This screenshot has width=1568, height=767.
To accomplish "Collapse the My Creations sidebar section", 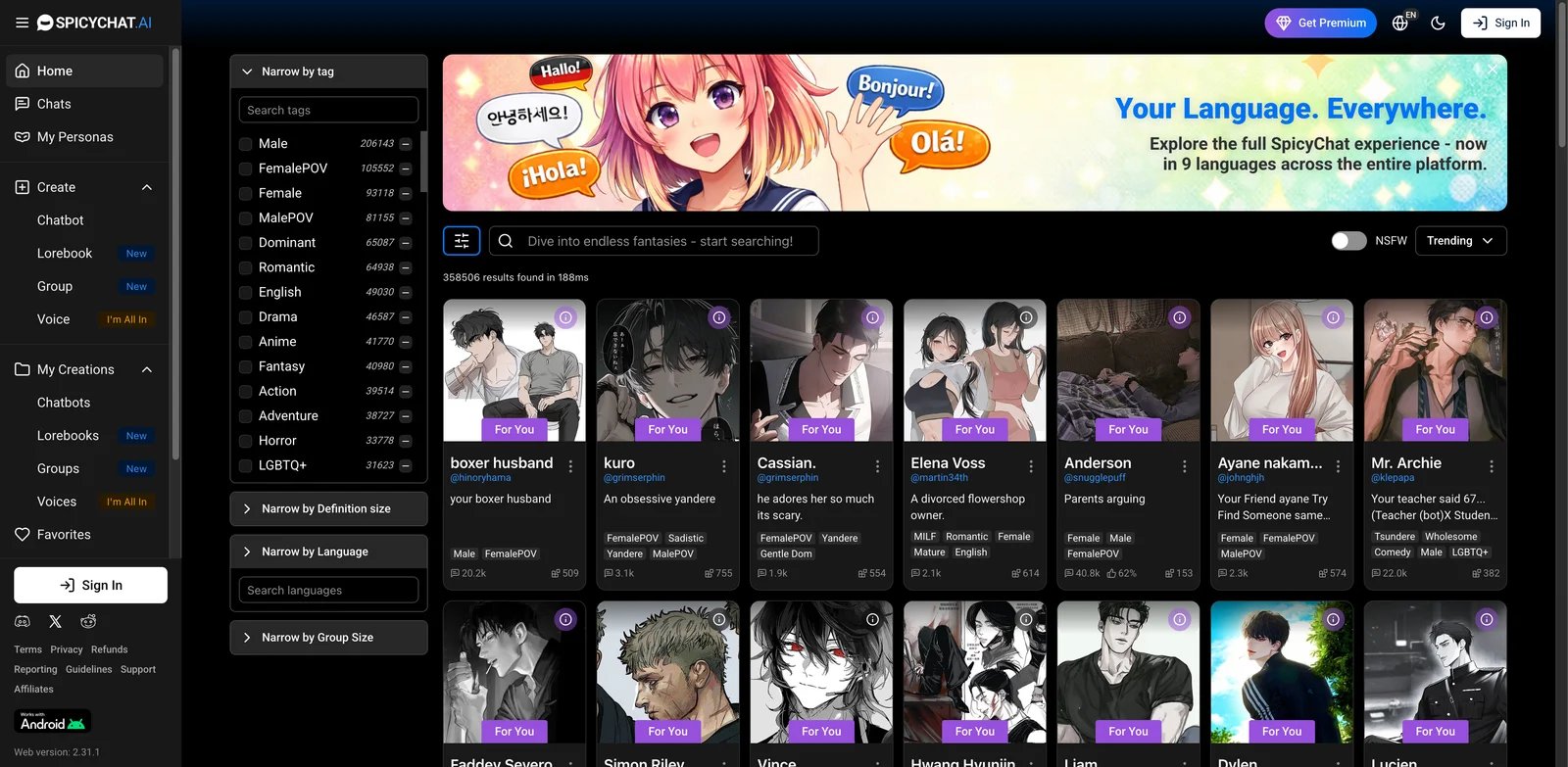I will pyautogui.click(x=147, y=369).
